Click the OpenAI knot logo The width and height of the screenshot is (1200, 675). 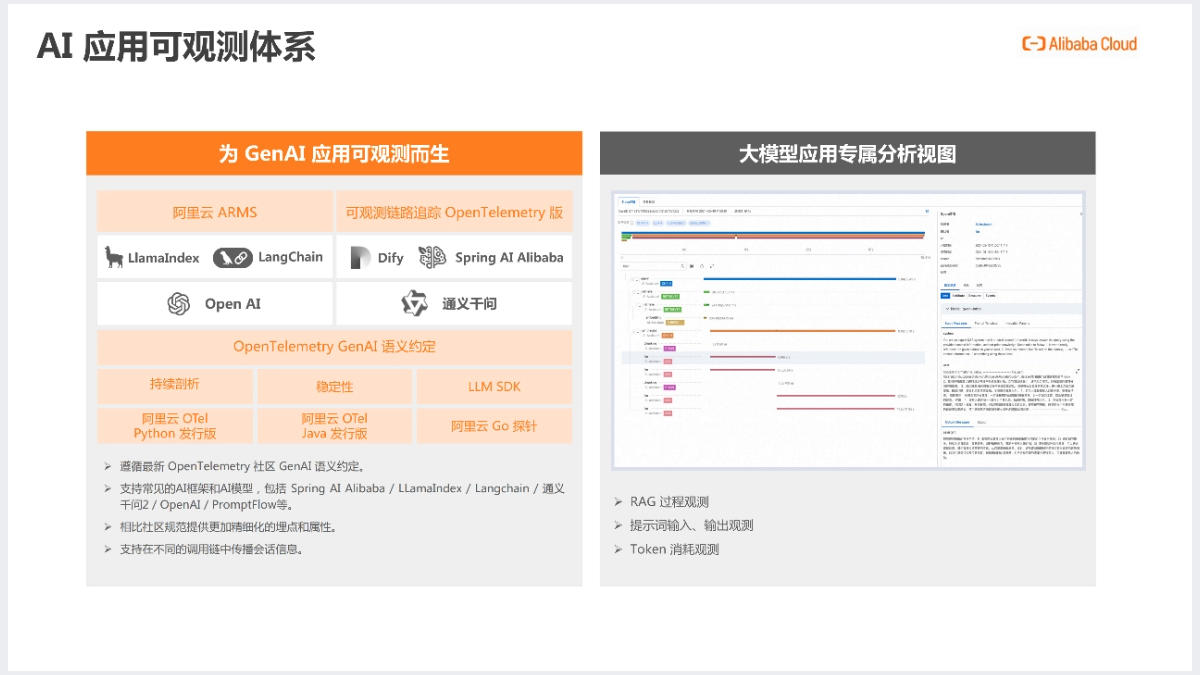pyautogui.click(x=179, y=304)
